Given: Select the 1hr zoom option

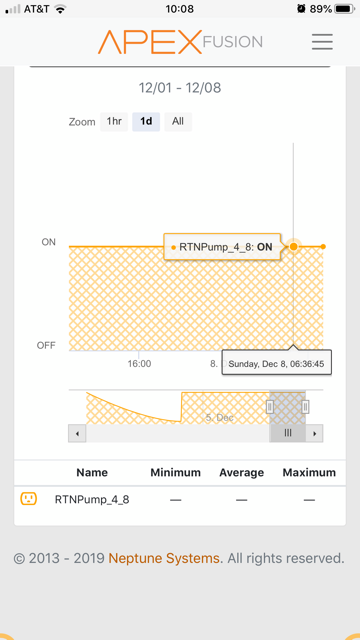Looking at the screenshot, I should [114, 122].
